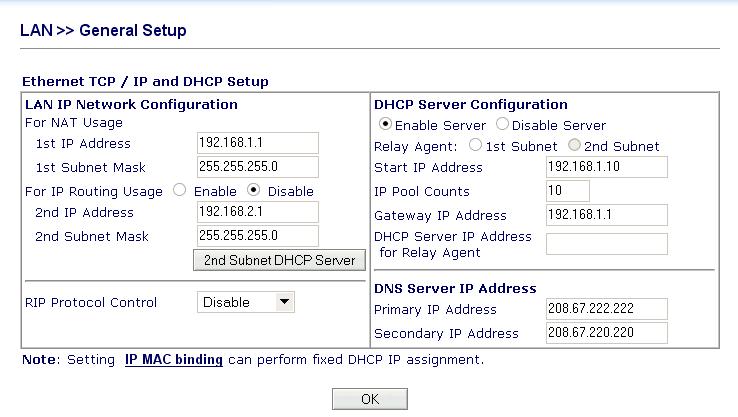Screen dimensions: 738x417
Task: Click the 2nd Subnet DHCP Server button
Action: click(279, 260)
